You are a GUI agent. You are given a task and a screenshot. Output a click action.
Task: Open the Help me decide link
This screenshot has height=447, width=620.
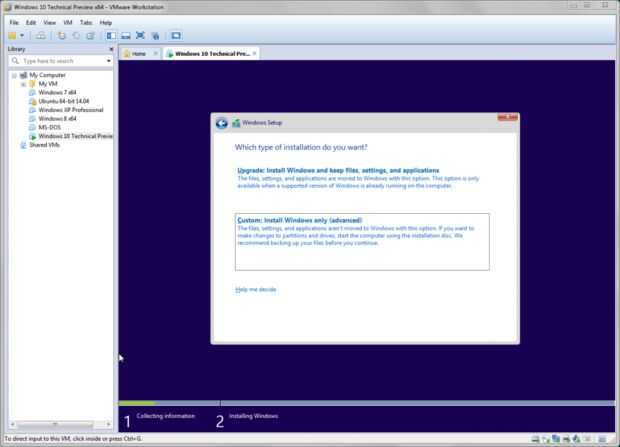[256, 290]
